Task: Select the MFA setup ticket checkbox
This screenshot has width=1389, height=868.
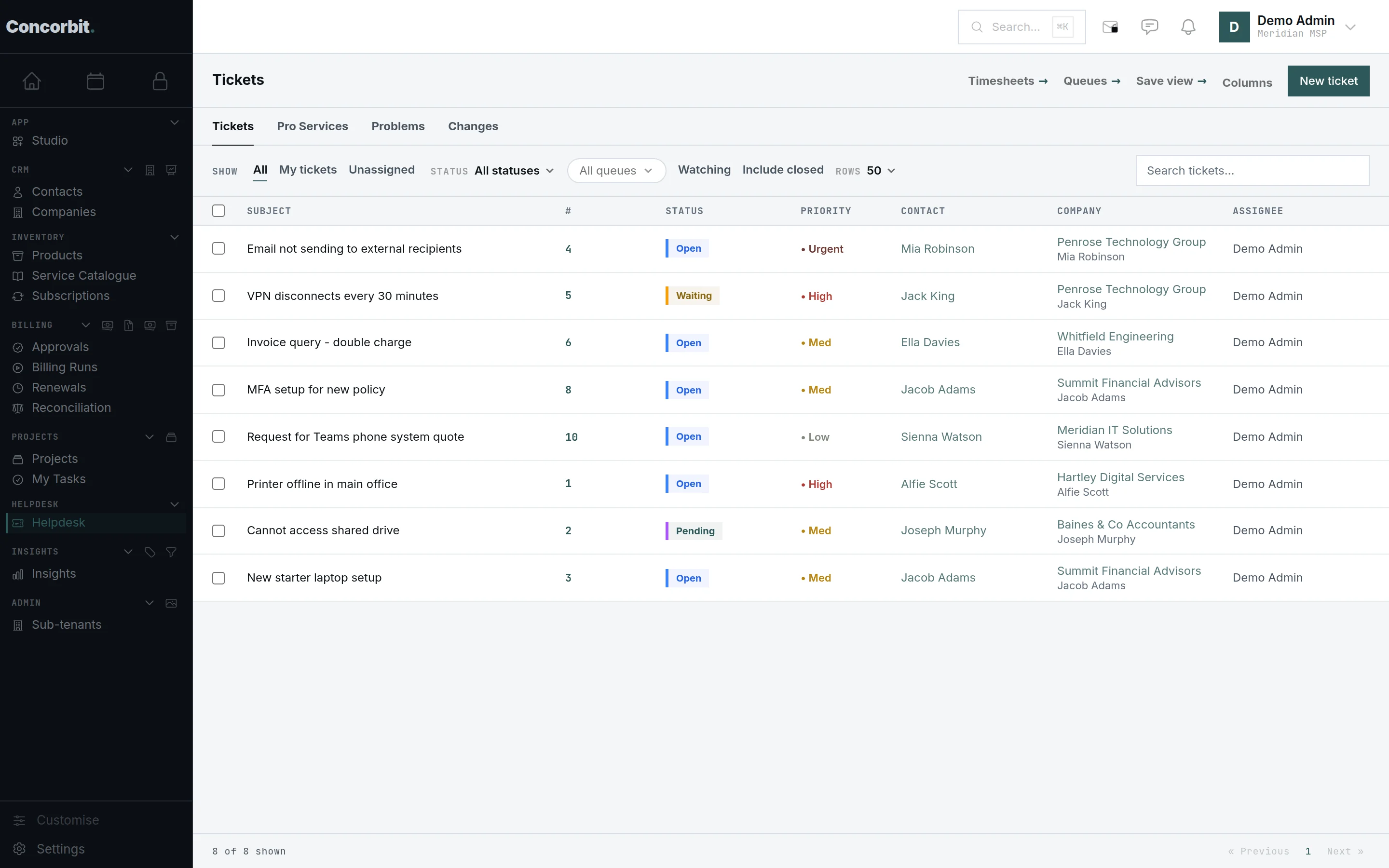Action: (218, 390)
